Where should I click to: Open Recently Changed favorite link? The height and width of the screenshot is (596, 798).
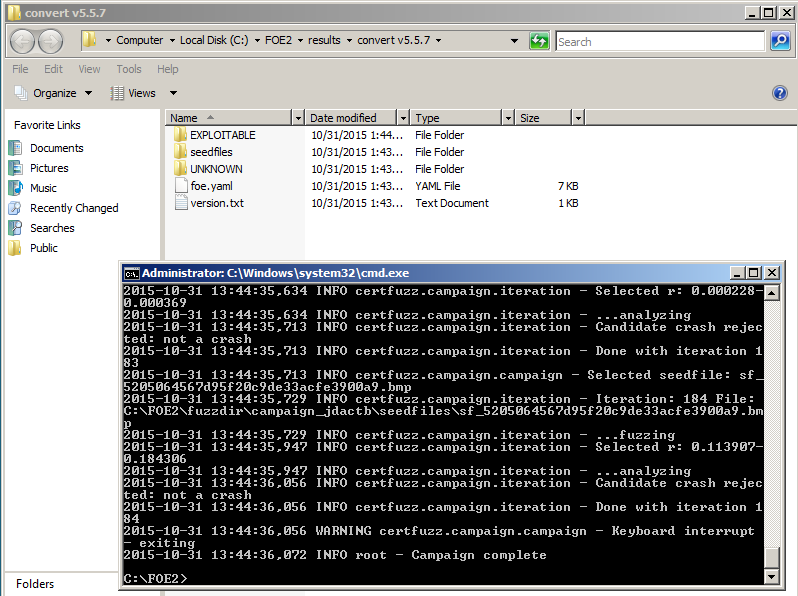(74, 208)
